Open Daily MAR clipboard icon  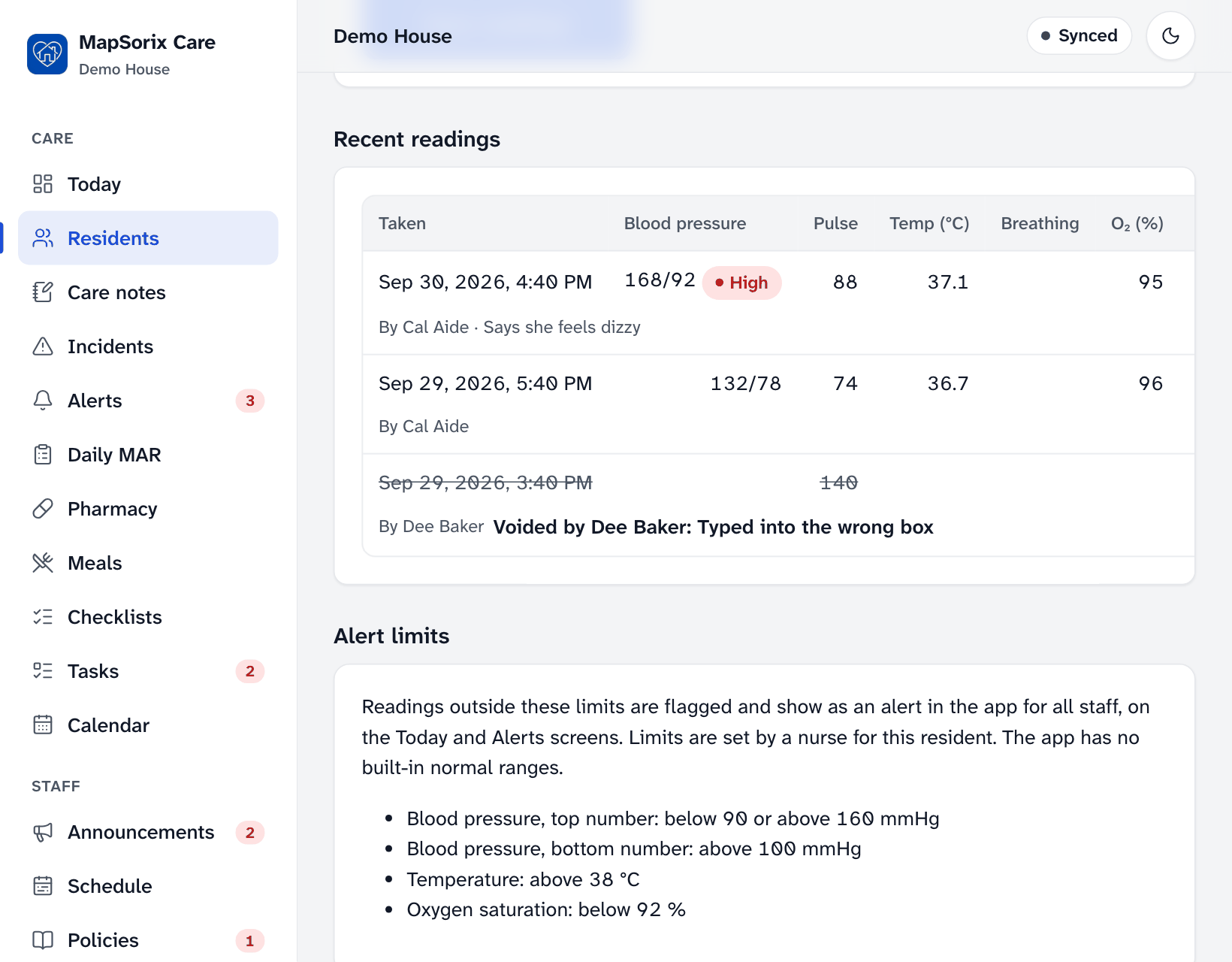(x=43, y=455)
